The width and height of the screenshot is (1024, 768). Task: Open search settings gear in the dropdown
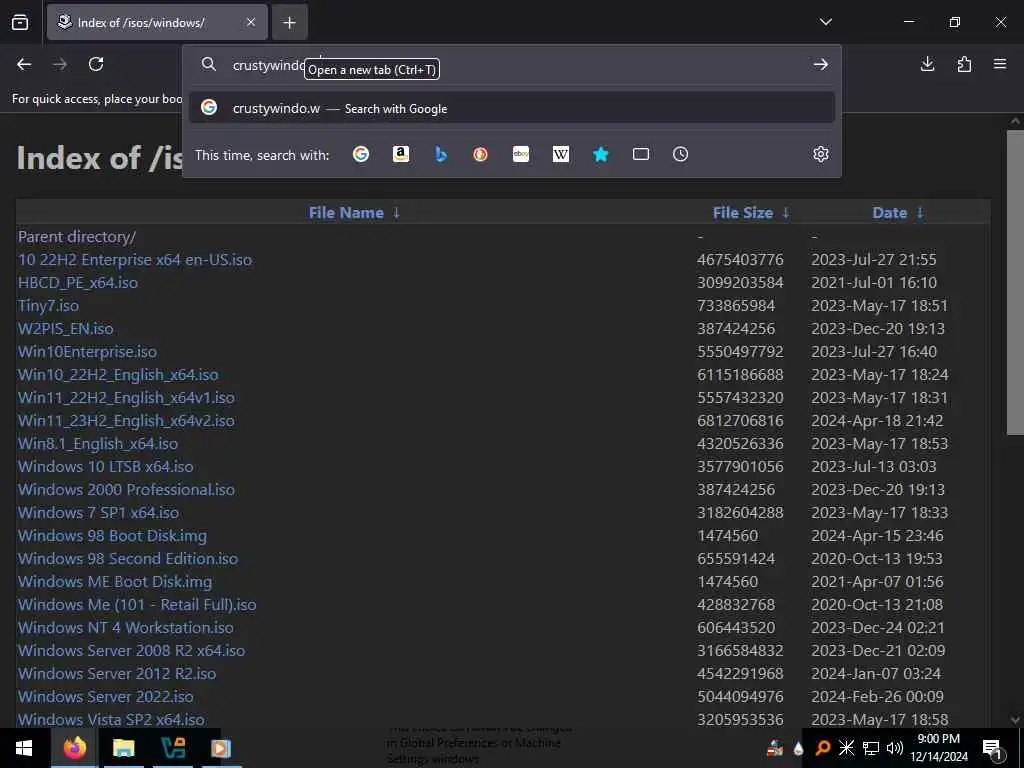821,154
